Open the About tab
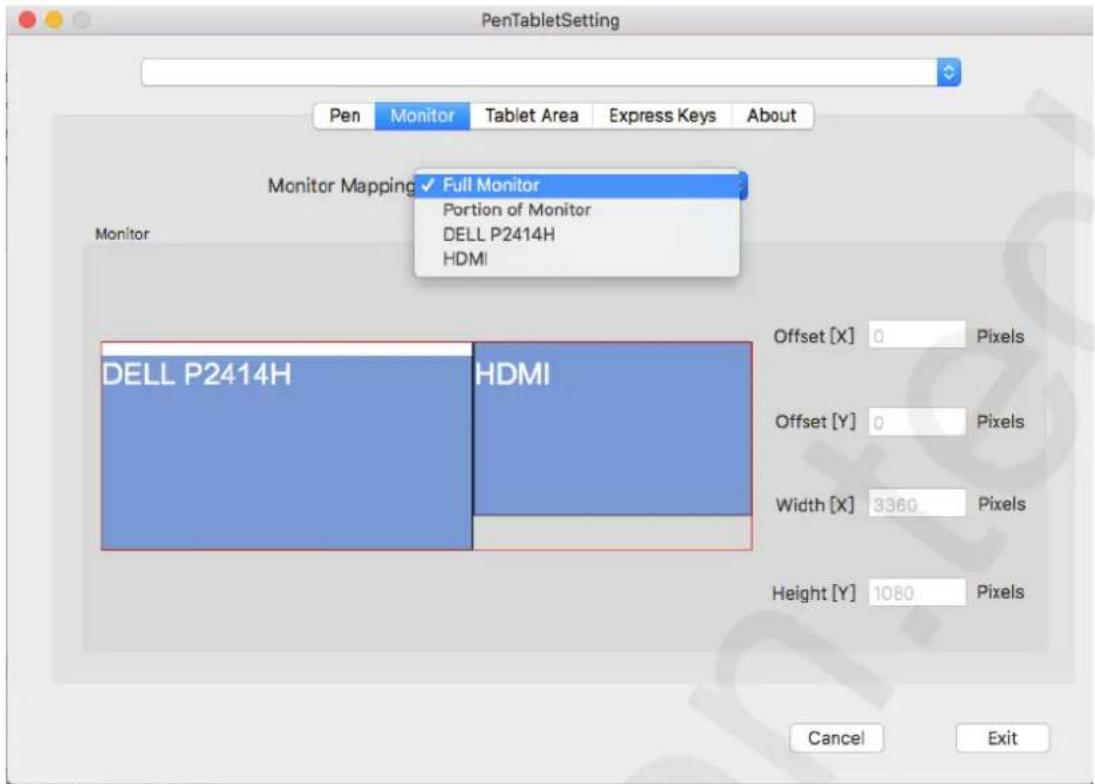The width and height of the screenshot is (1095, 784). (771, 115)
